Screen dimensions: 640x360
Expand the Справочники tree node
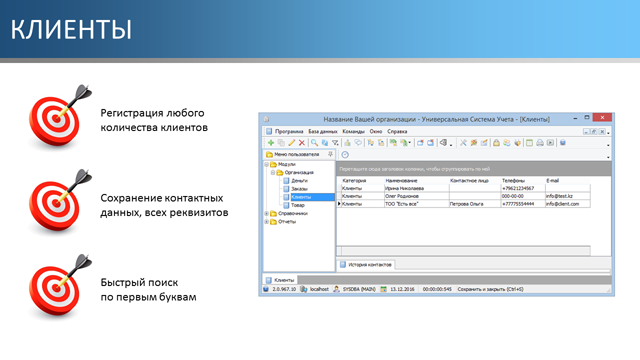(267, 213)
